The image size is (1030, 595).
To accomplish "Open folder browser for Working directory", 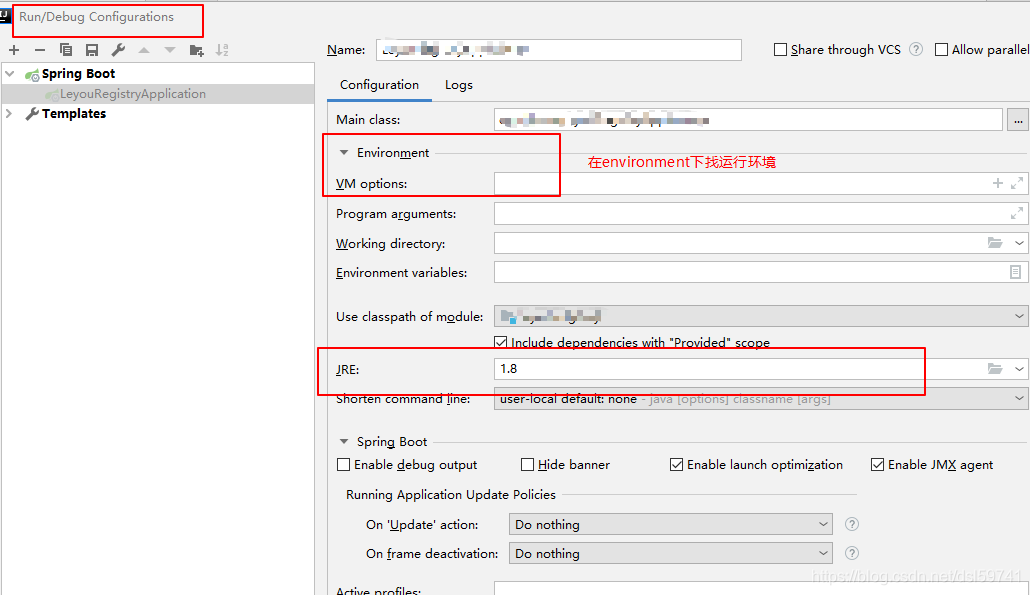I will click(997, 243).
